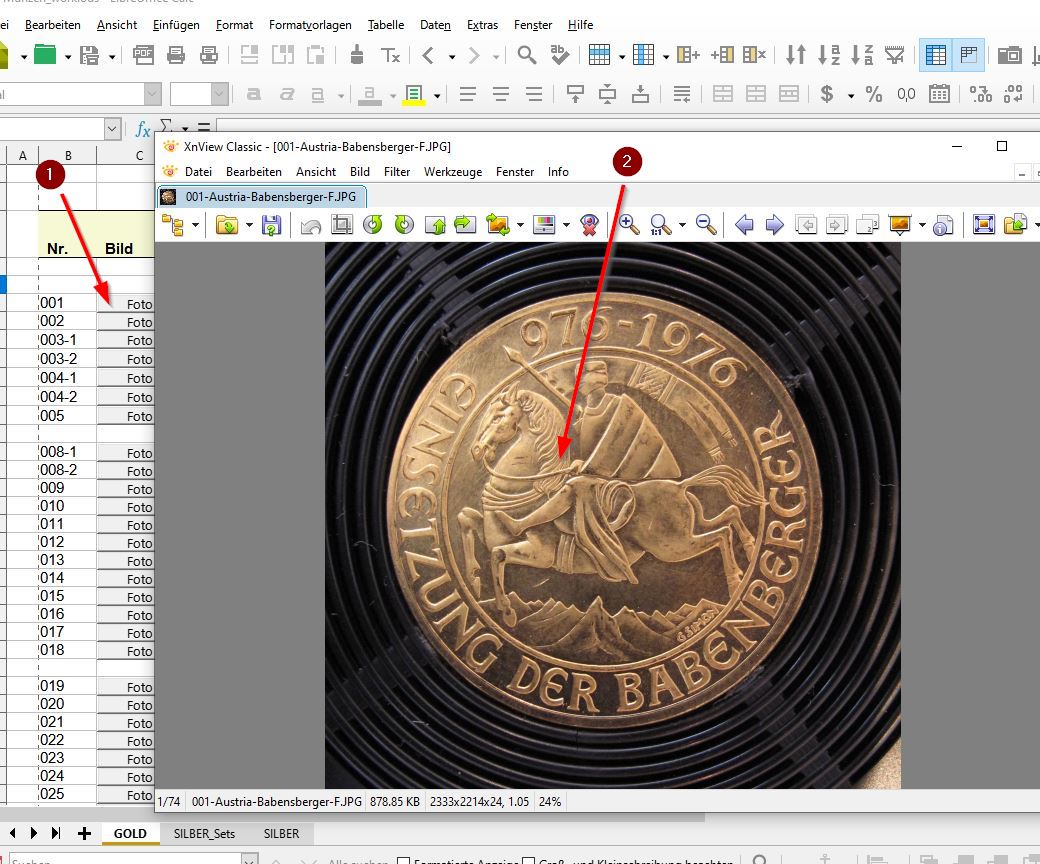The height and width of the screenshot is (864, 1040).
Task: Open the background color dropdown arrow in Calc
Action: pyautogui.click(x=437, y=95)
